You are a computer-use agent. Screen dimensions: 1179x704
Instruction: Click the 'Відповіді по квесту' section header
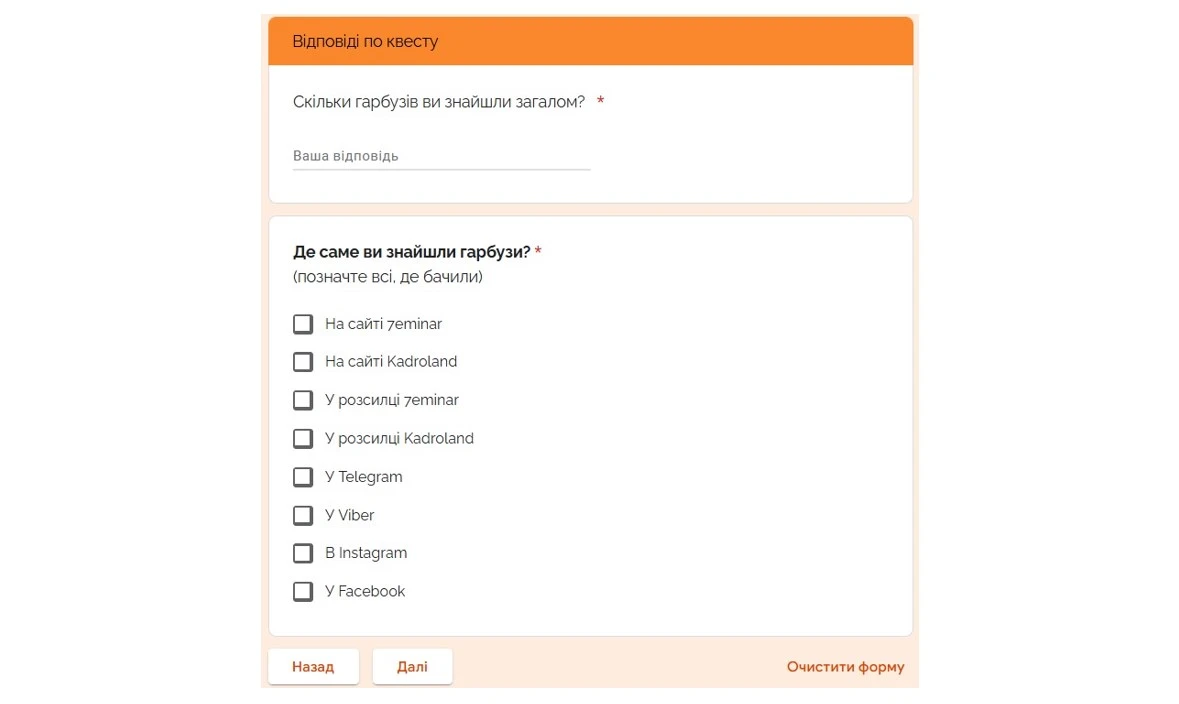(365, 42)
